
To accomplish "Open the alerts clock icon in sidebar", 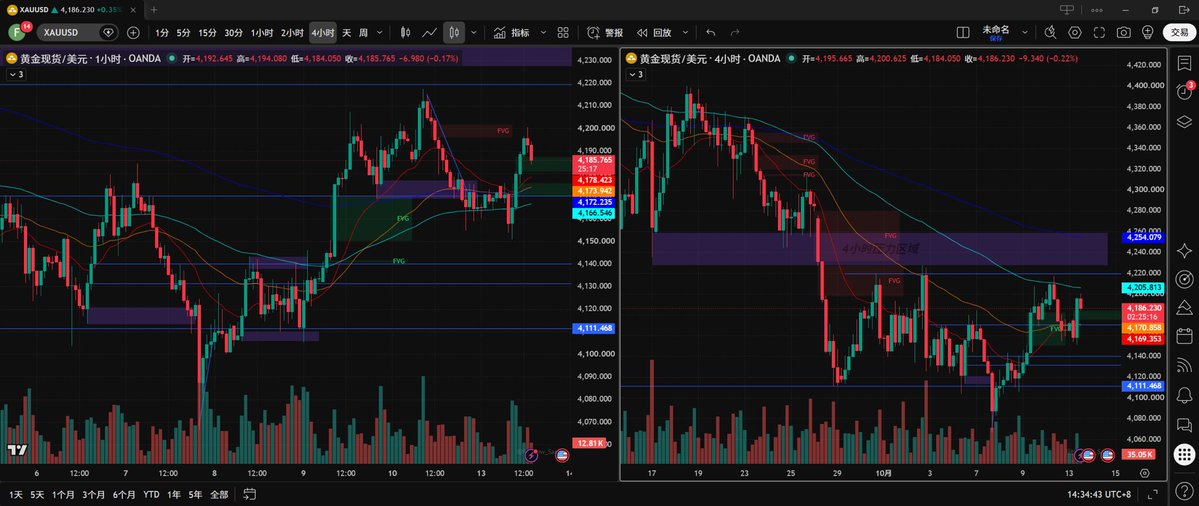I will [1184, 92].
